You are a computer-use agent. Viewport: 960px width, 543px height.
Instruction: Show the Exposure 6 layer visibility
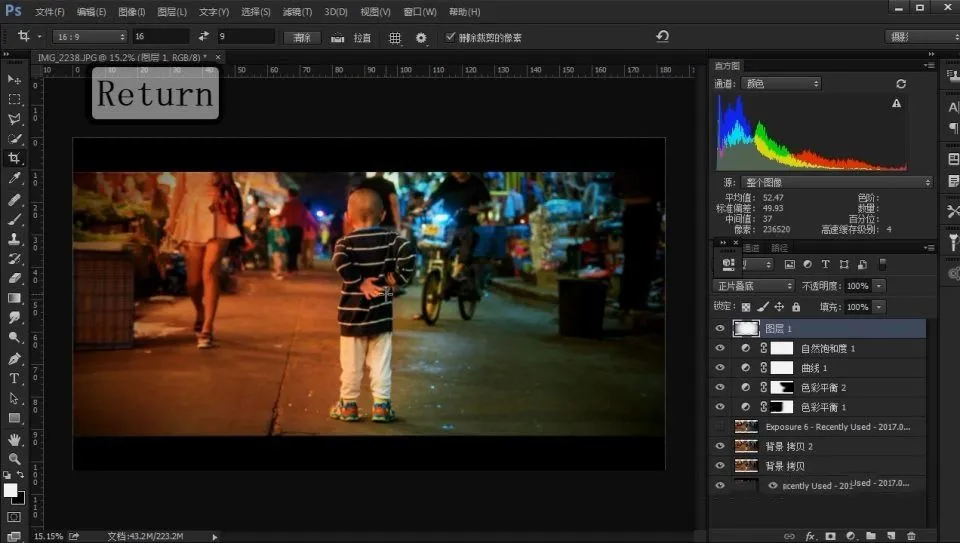click(x=719, y=427)
